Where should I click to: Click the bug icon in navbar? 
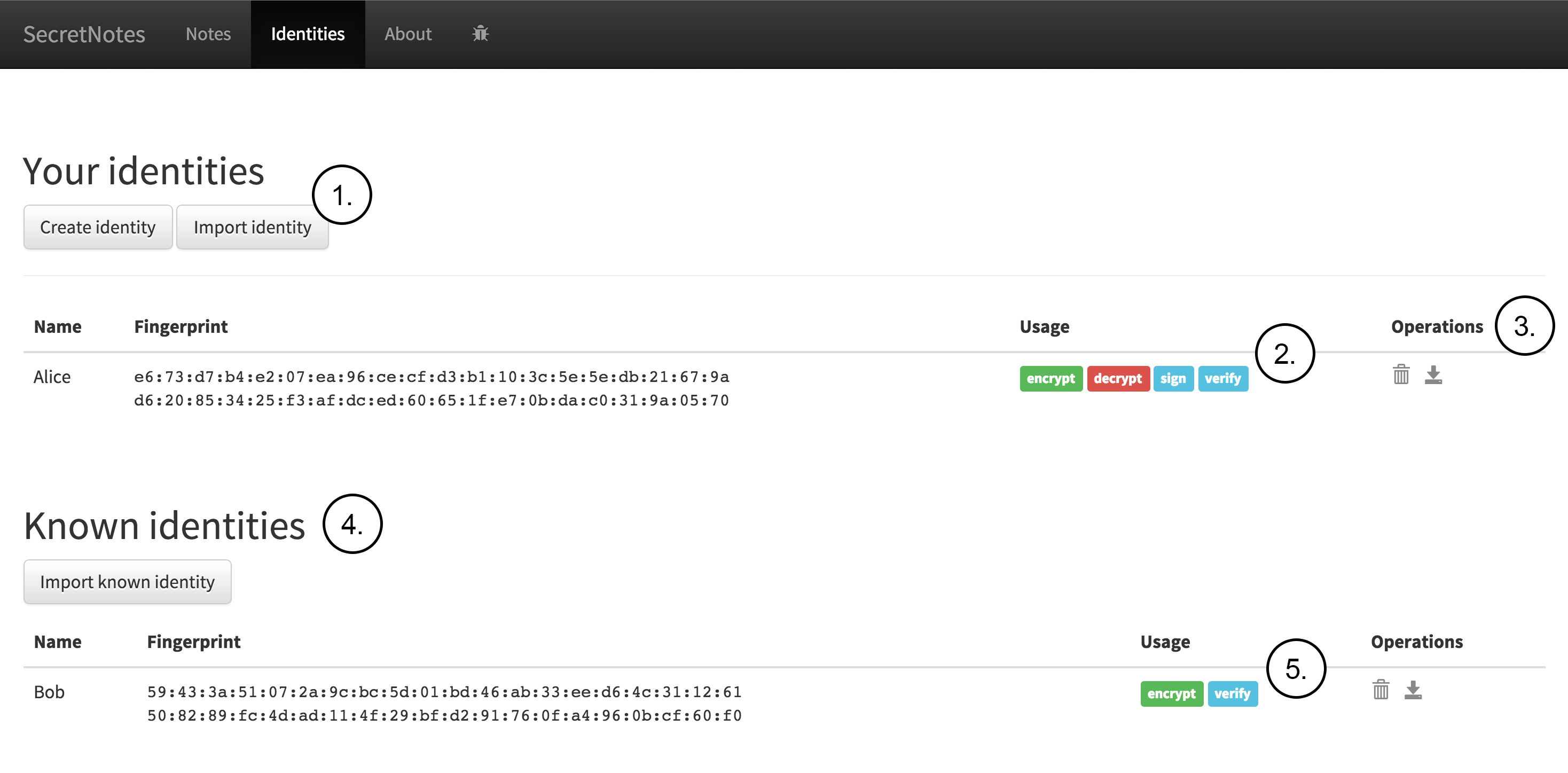click(x=480, y=34)
